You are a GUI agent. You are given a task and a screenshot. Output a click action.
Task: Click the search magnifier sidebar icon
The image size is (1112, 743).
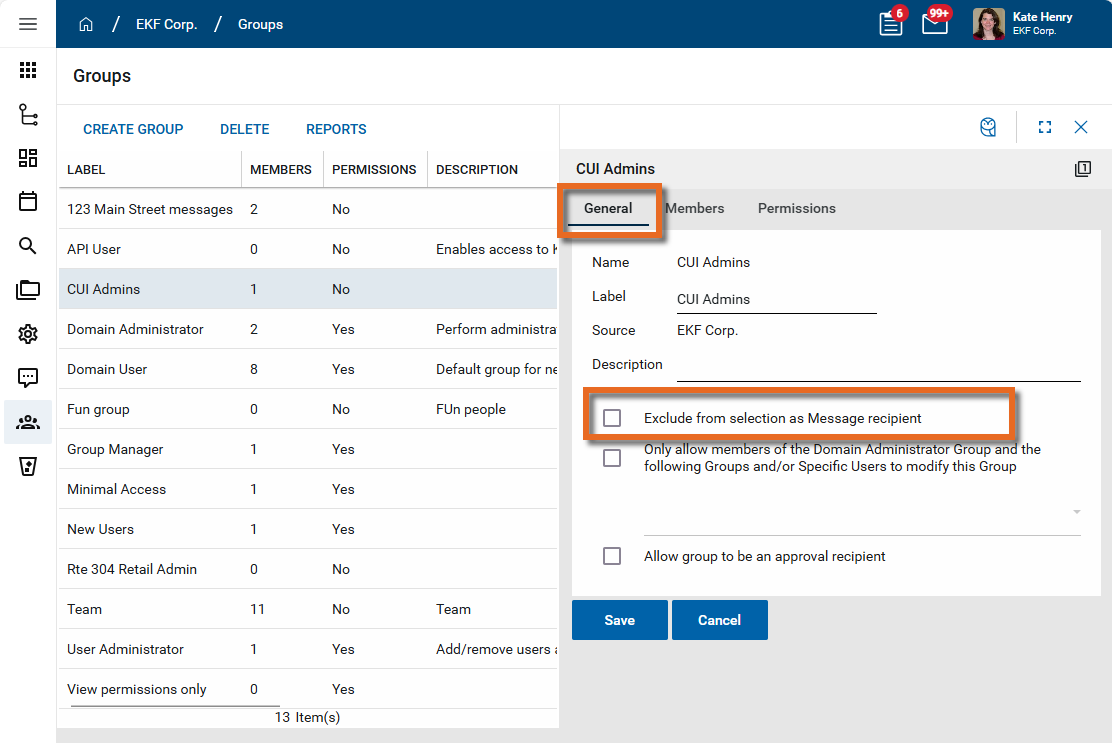pyautogui.click(x=28, y=246)
